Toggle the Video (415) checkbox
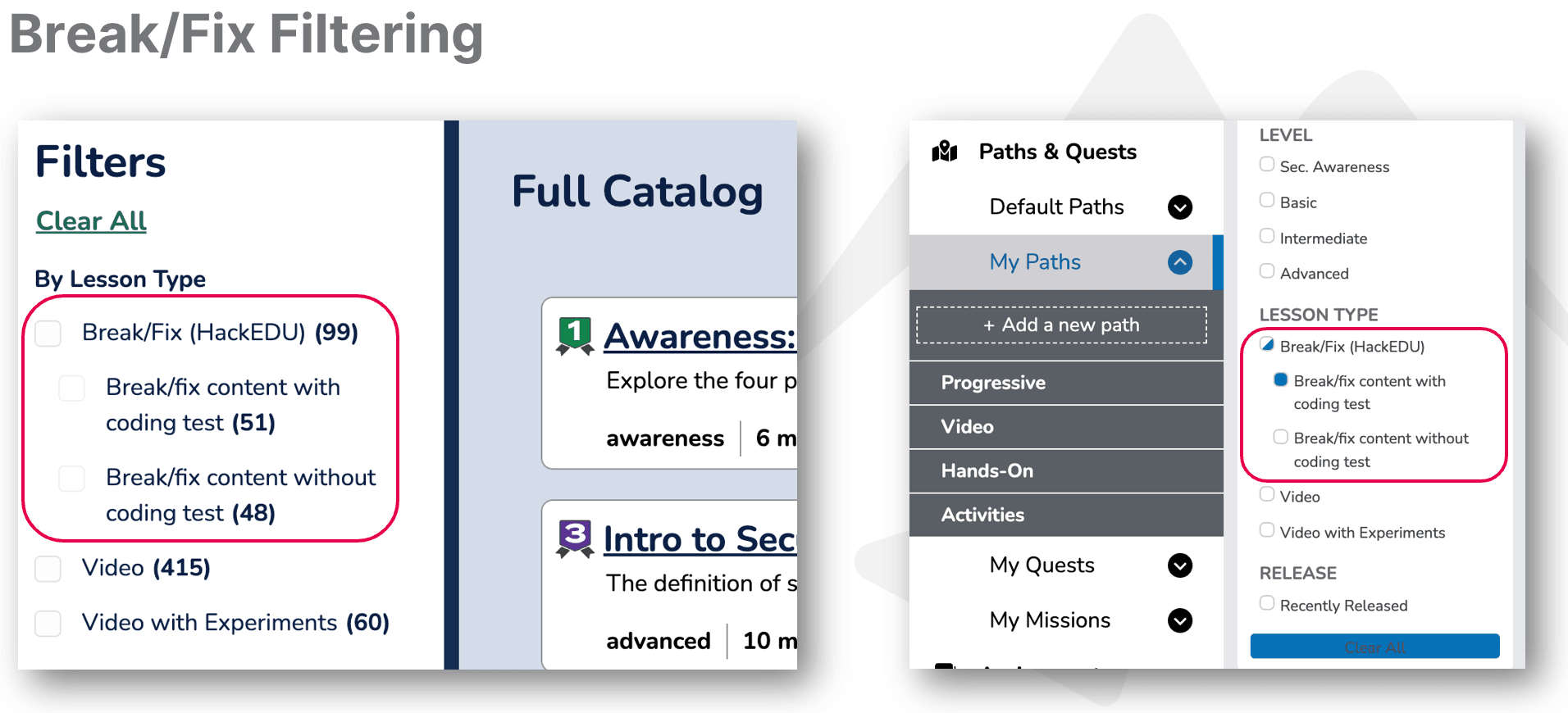Viewport: 1568px width, 713px height. click(x=48, y=569)
